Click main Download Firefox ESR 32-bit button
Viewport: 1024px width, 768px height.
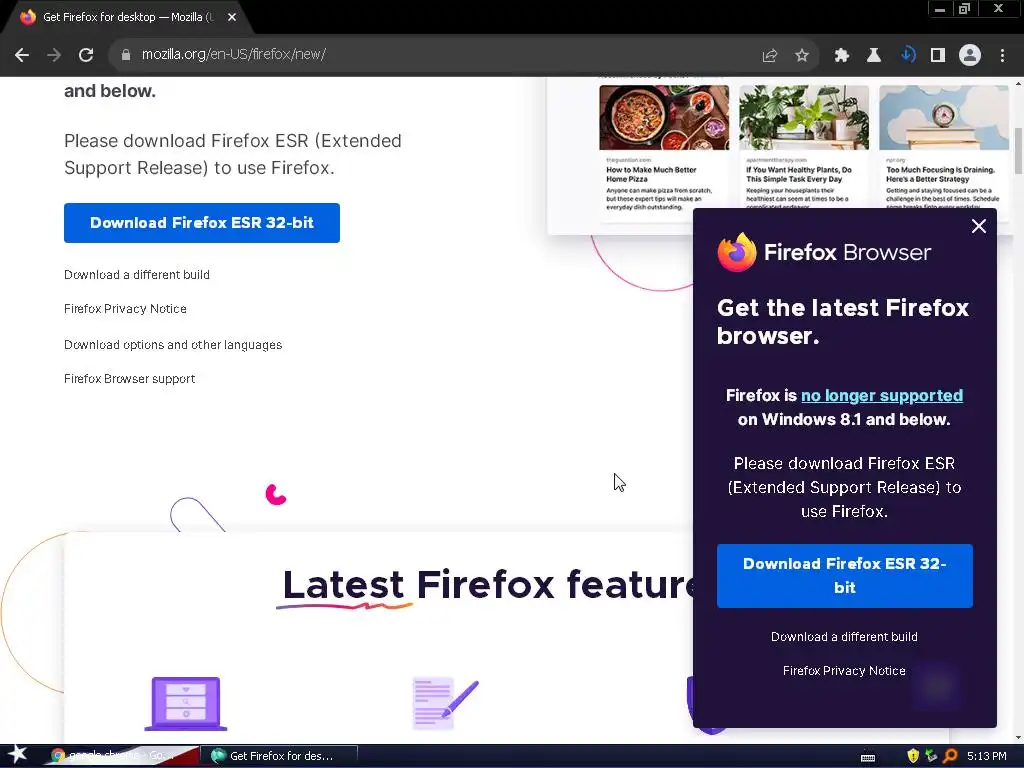tap(202, 223)
